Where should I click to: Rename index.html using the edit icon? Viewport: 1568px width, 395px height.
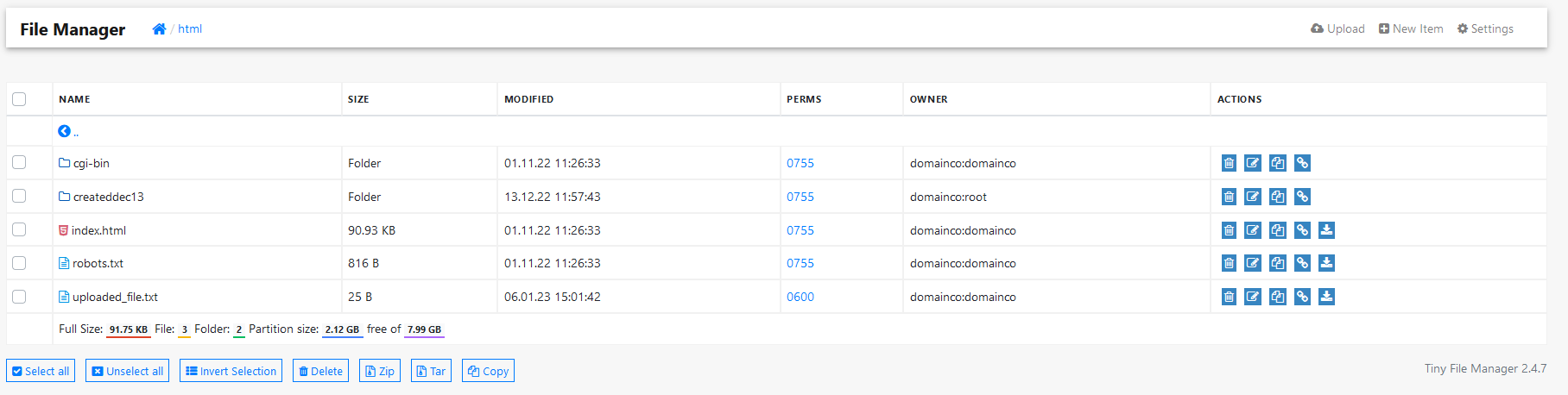click(x=1253, y=230)
